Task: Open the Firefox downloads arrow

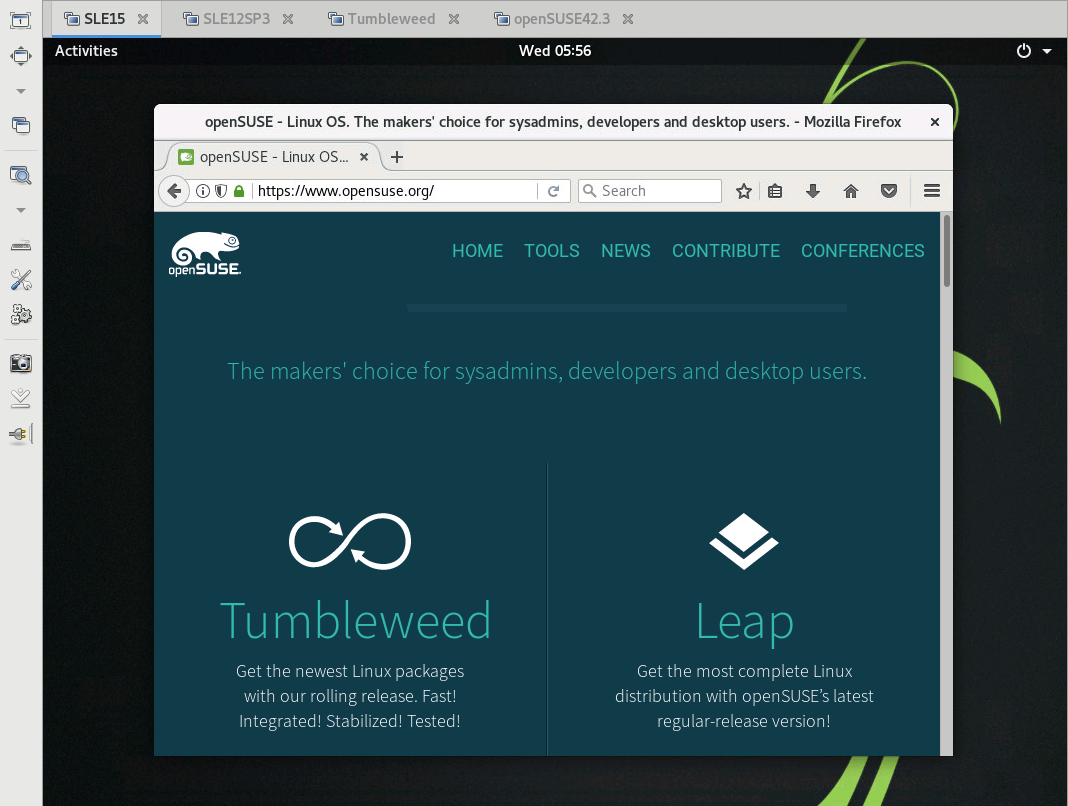Action: coord(813,191)
